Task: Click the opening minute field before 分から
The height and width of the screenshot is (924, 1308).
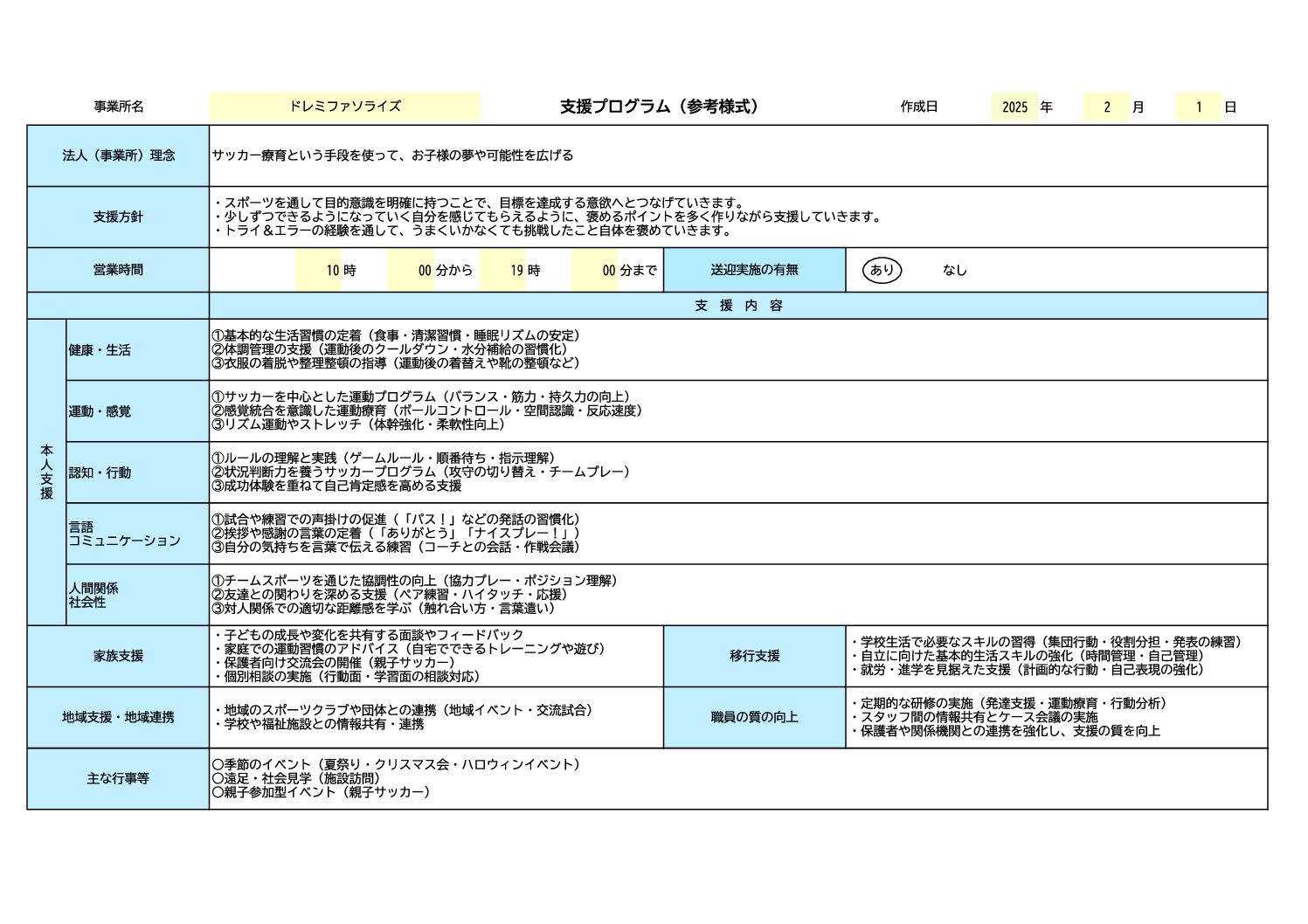Action: (x=411, y=270)
